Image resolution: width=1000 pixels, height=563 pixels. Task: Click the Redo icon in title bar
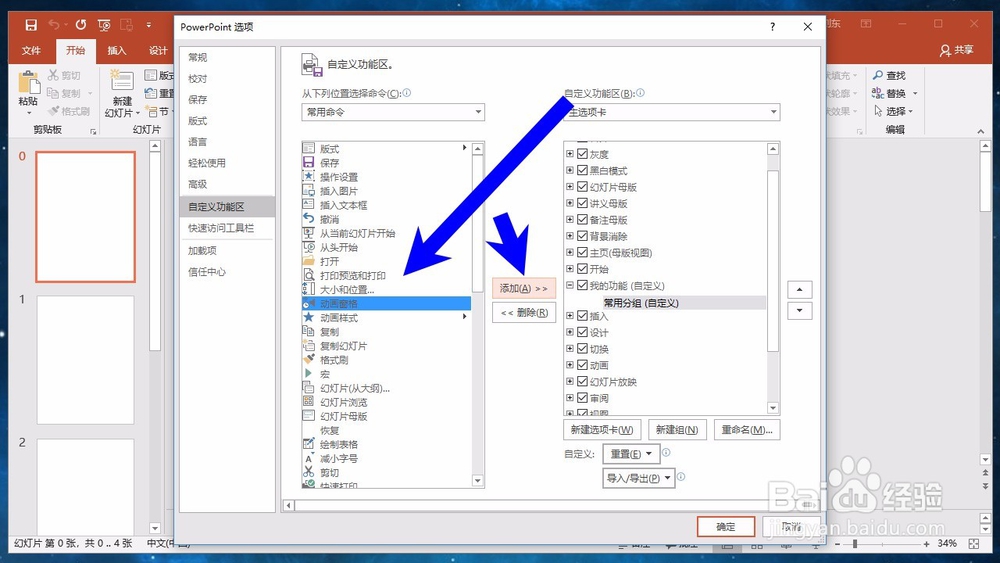[x=80, y=25]
